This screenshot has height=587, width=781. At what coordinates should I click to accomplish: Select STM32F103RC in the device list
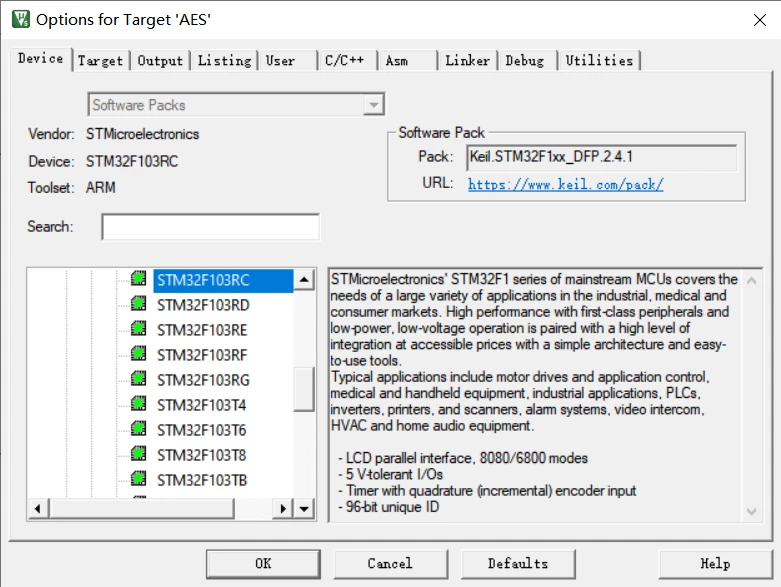pyautogui.click(x=223, y=280)
